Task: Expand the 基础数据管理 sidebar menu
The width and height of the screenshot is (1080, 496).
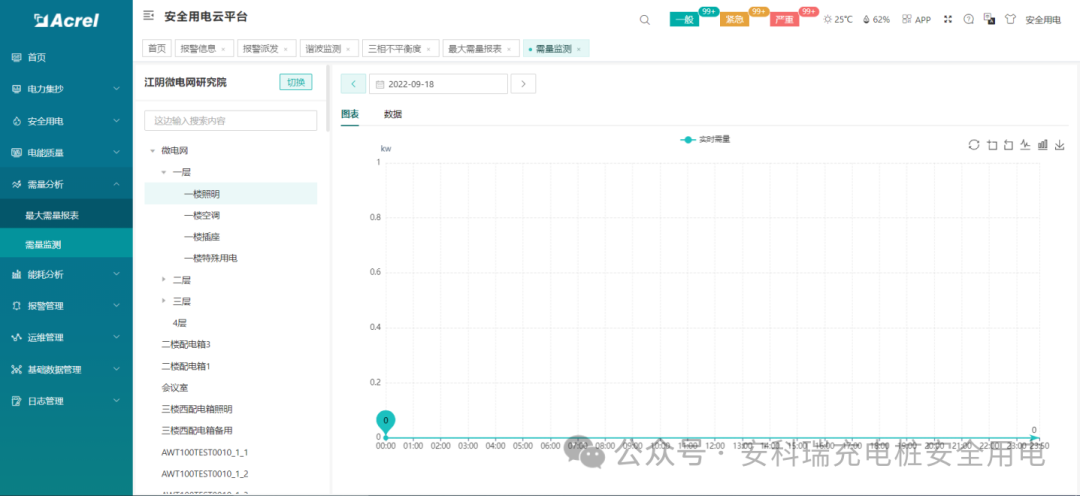Action: point(66,369)
